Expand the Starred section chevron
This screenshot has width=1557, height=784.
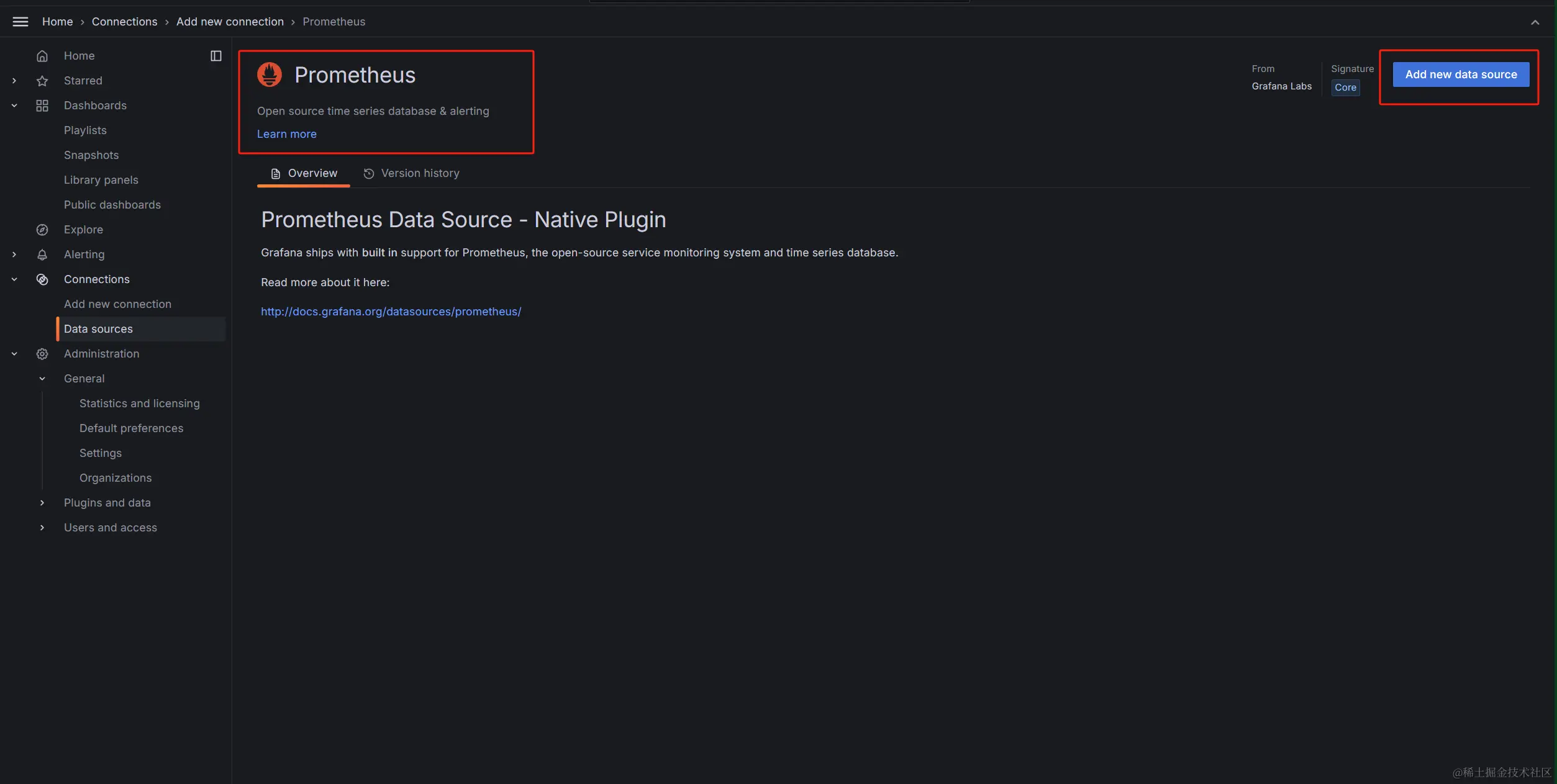[x=14, y=81]
